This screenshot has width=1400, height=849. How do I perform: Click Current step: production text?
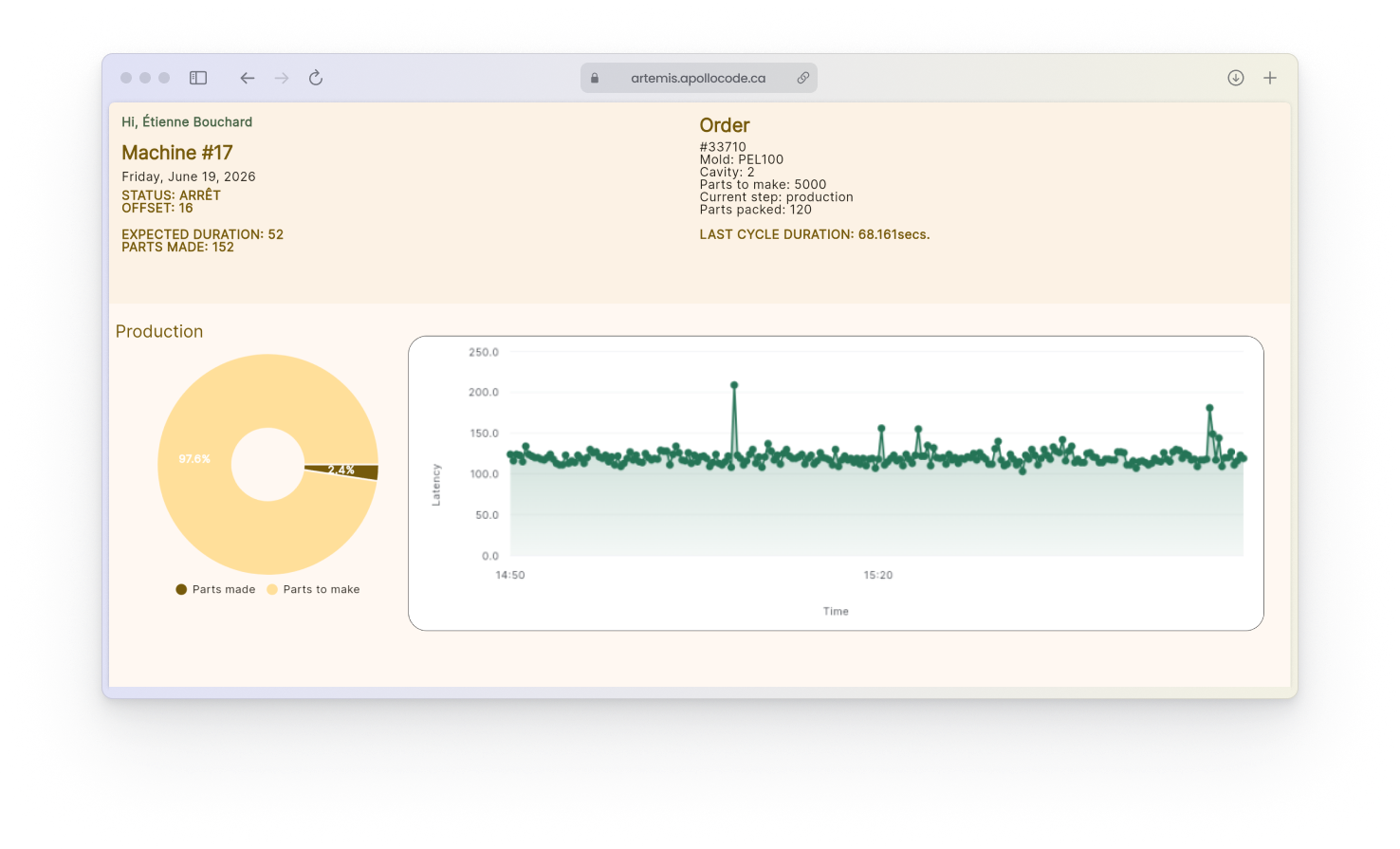tap(777, 197)
